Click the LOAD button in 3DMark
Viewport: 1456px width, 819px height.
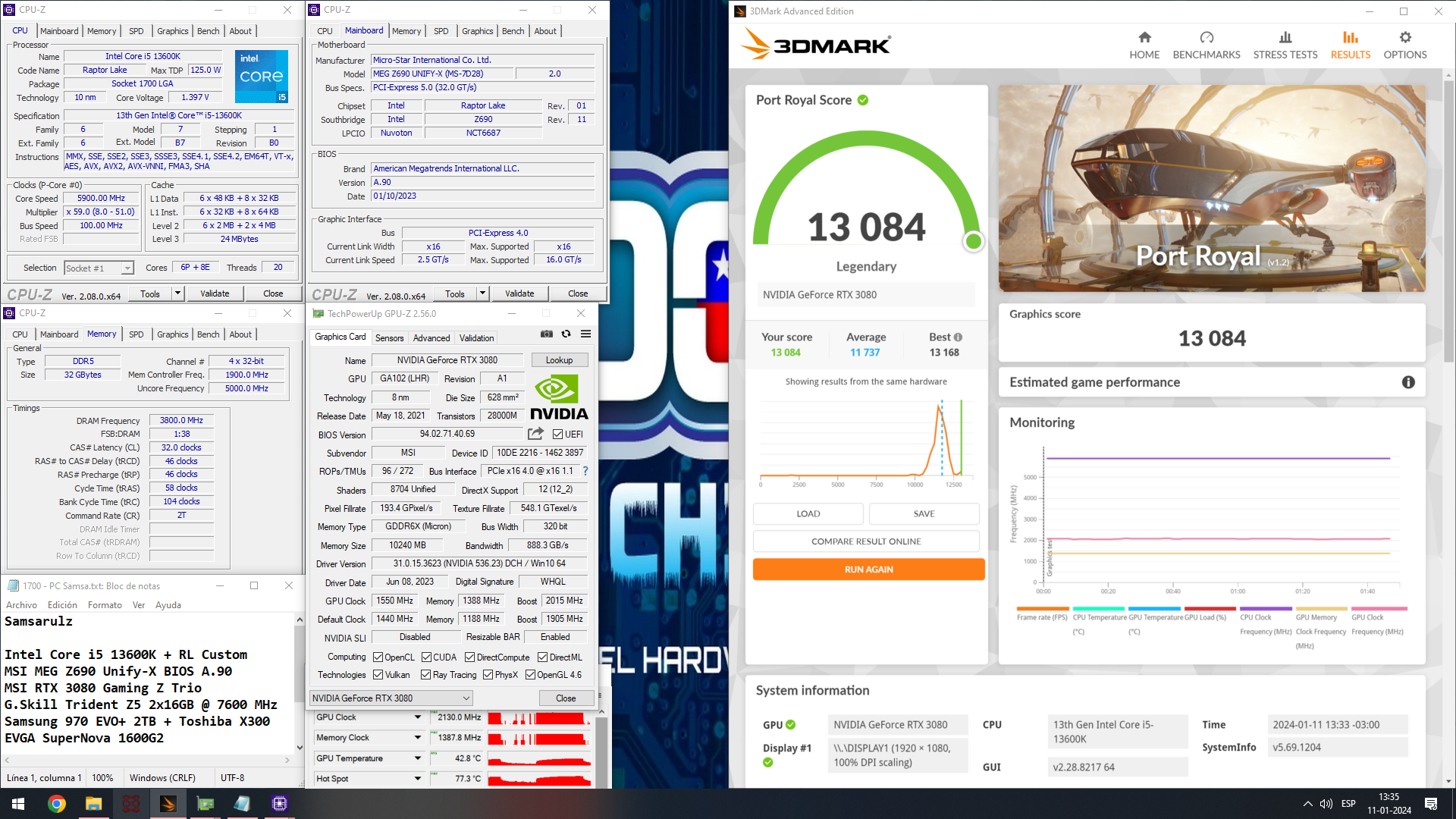pos(808,514)
